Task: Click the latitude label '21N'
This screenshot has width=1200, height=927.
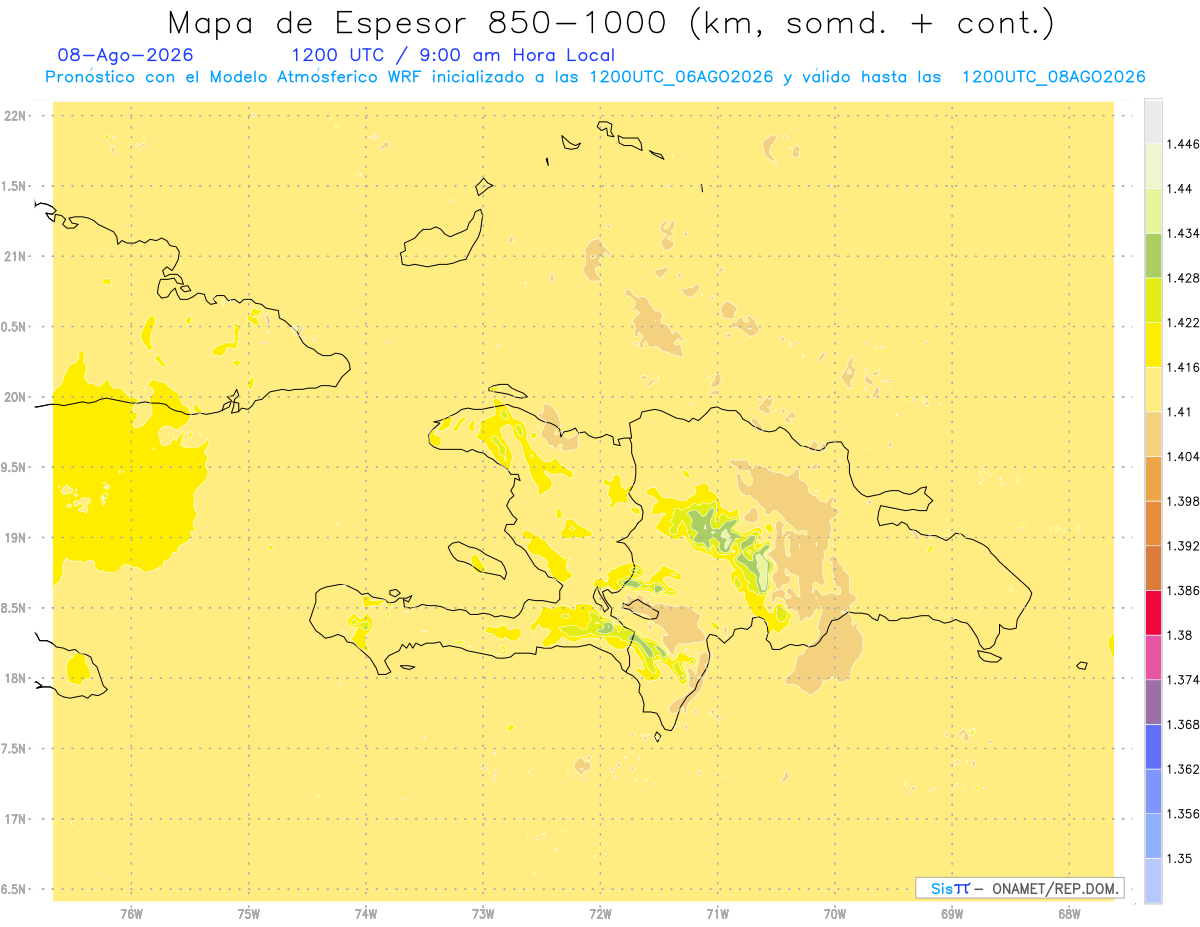Action: 15,256
